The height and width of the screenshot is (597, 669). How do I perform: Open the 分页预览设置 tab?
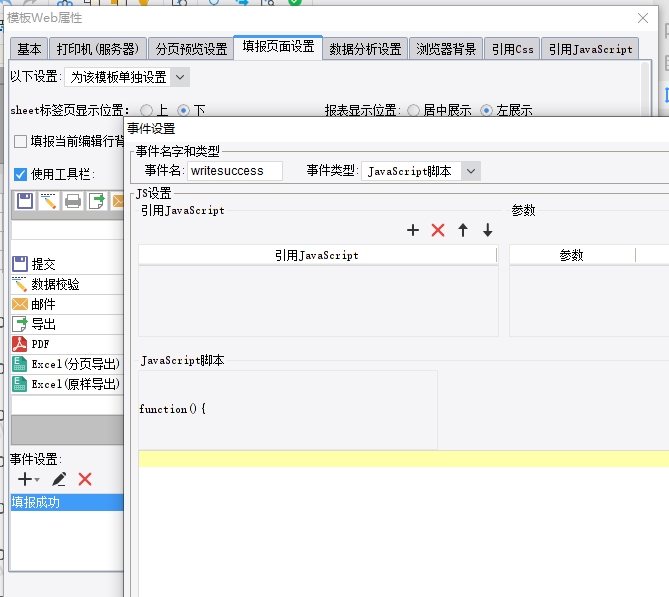tap(191, 49)
